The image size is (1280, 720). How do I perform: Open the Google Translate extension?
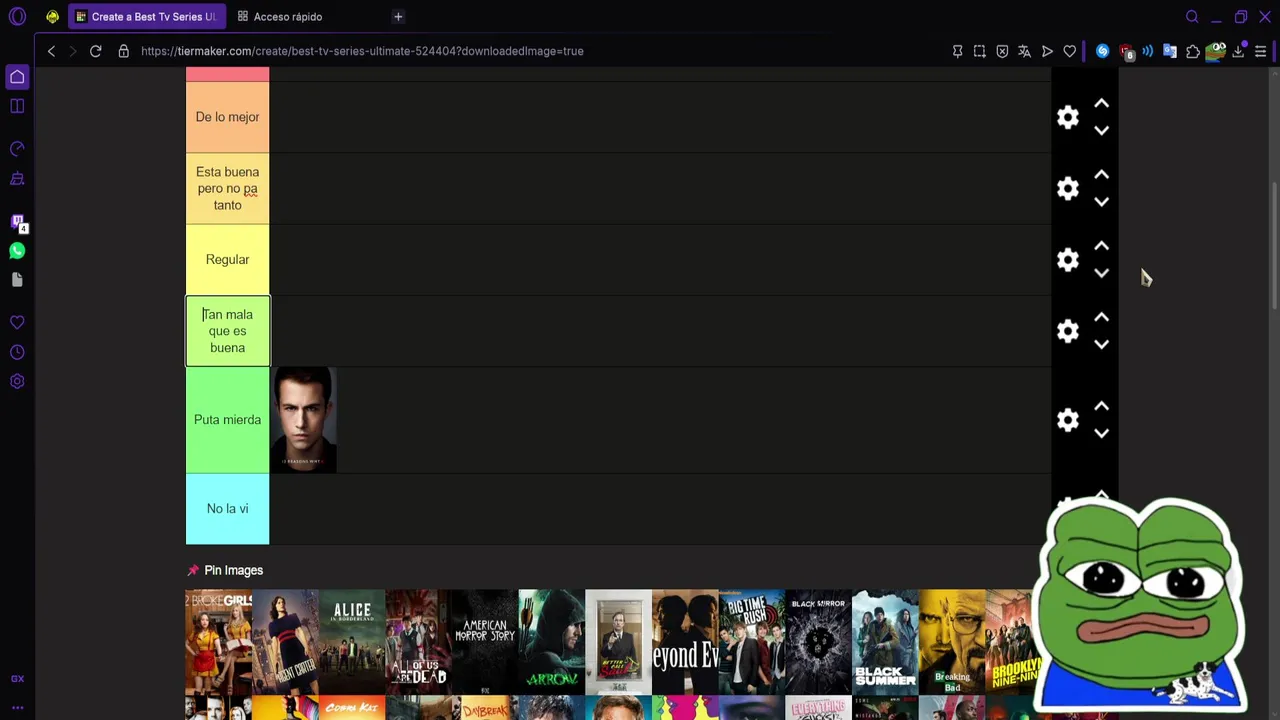click(x=1170, y=51)
